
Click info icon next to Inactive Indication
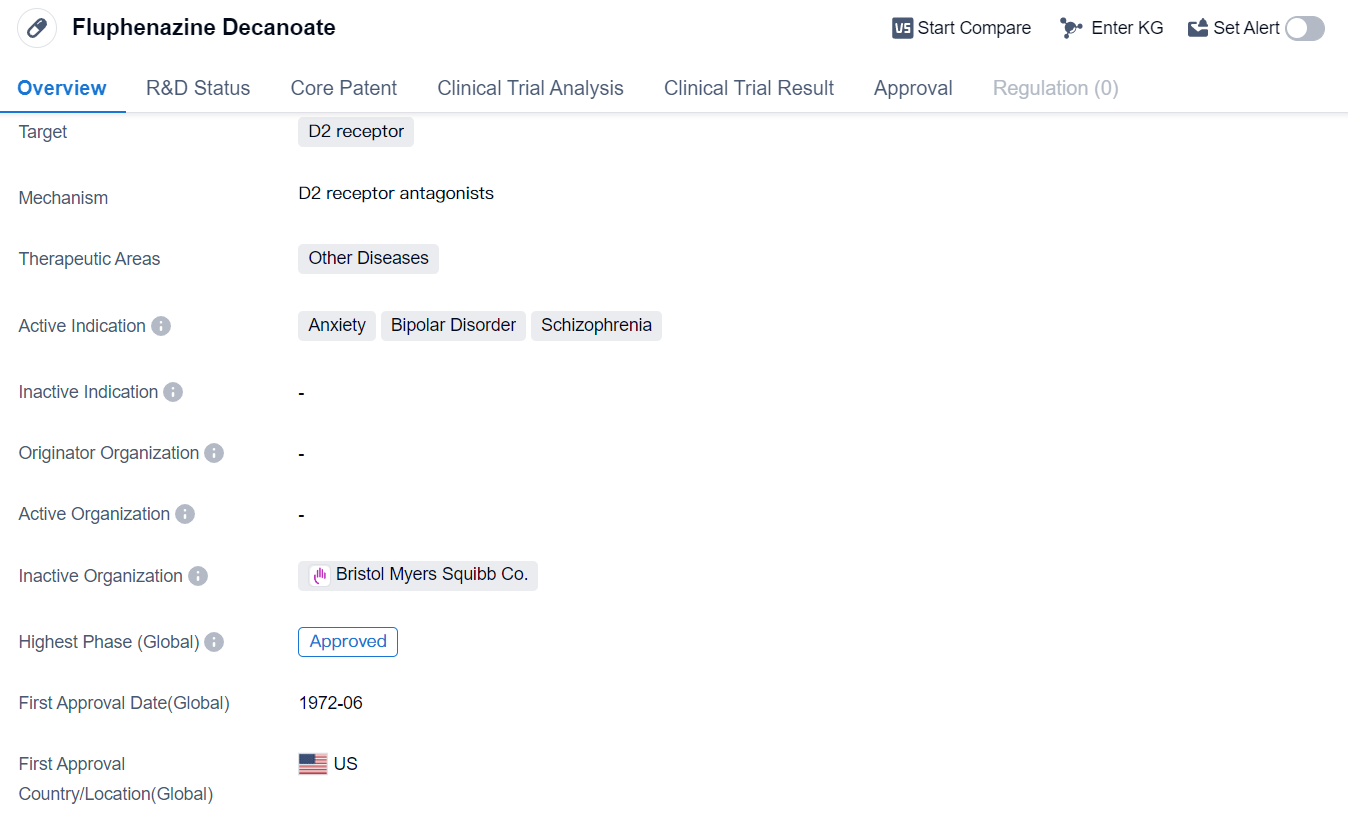point(173,392)
